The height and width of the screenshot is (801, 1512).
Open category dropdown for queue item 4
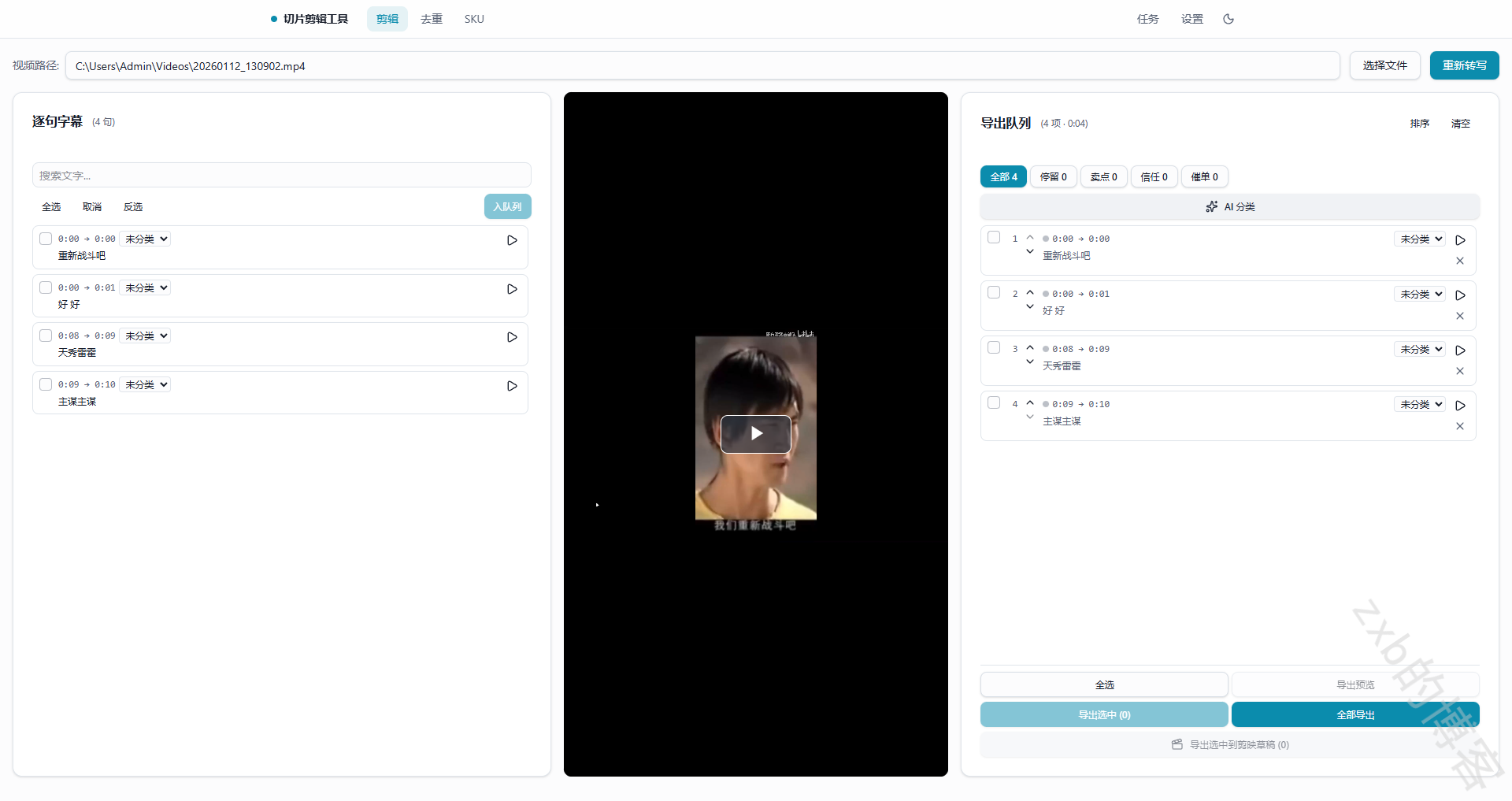tap(1420, 404)
